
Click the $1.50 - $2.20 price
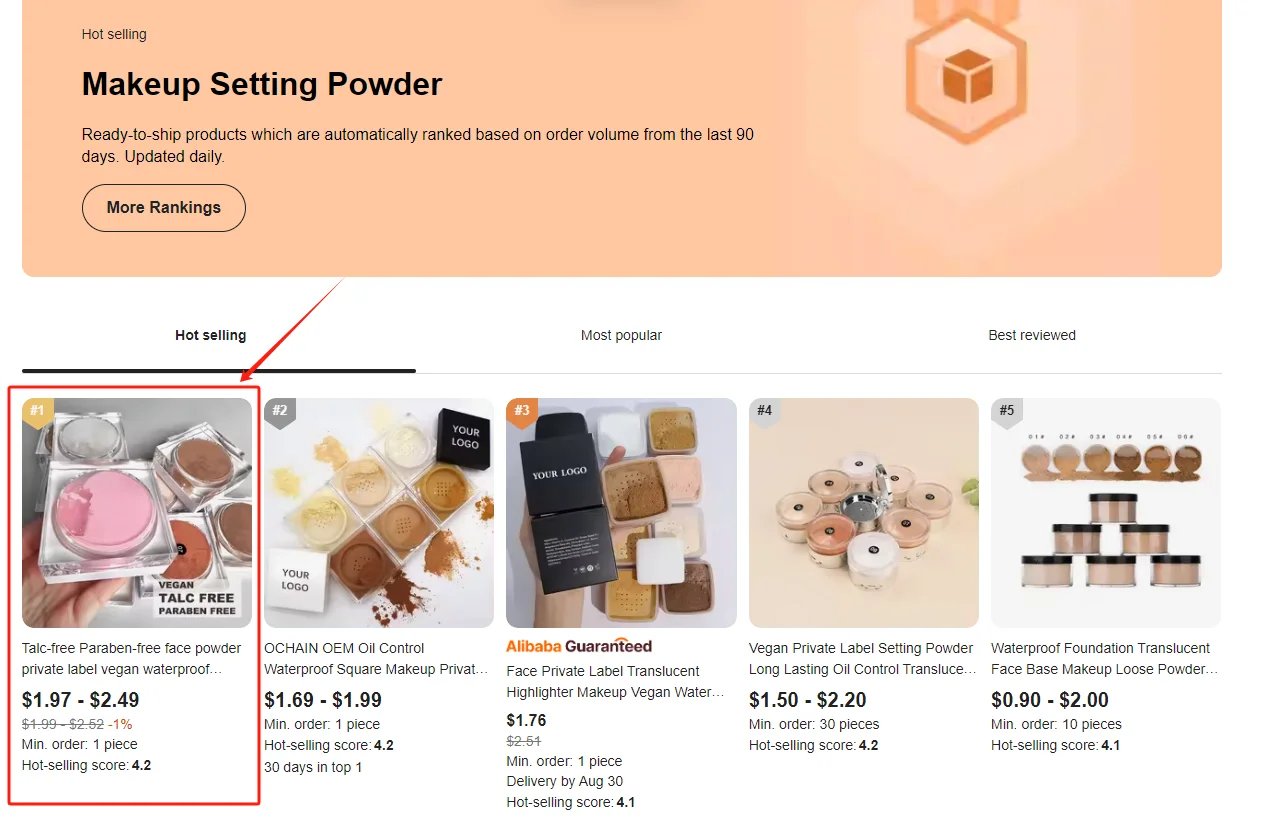(808, 700)
